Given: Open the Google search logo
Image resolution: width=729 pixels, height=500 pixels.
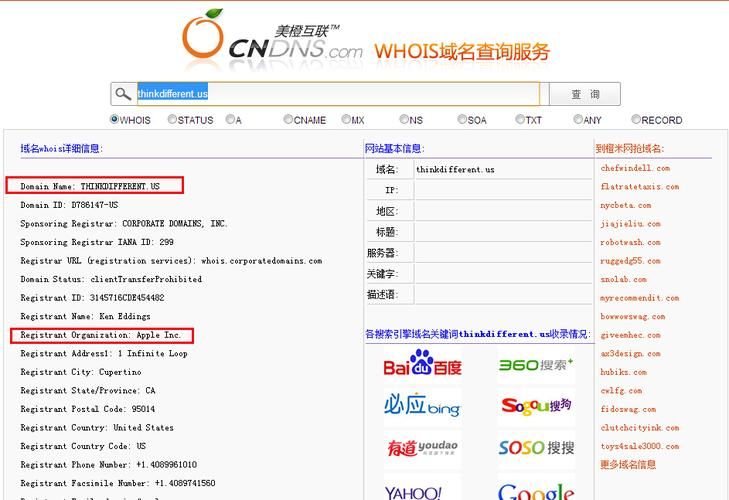Looking at the screenshot, I should pyautogui.click(x=536, y=491).
